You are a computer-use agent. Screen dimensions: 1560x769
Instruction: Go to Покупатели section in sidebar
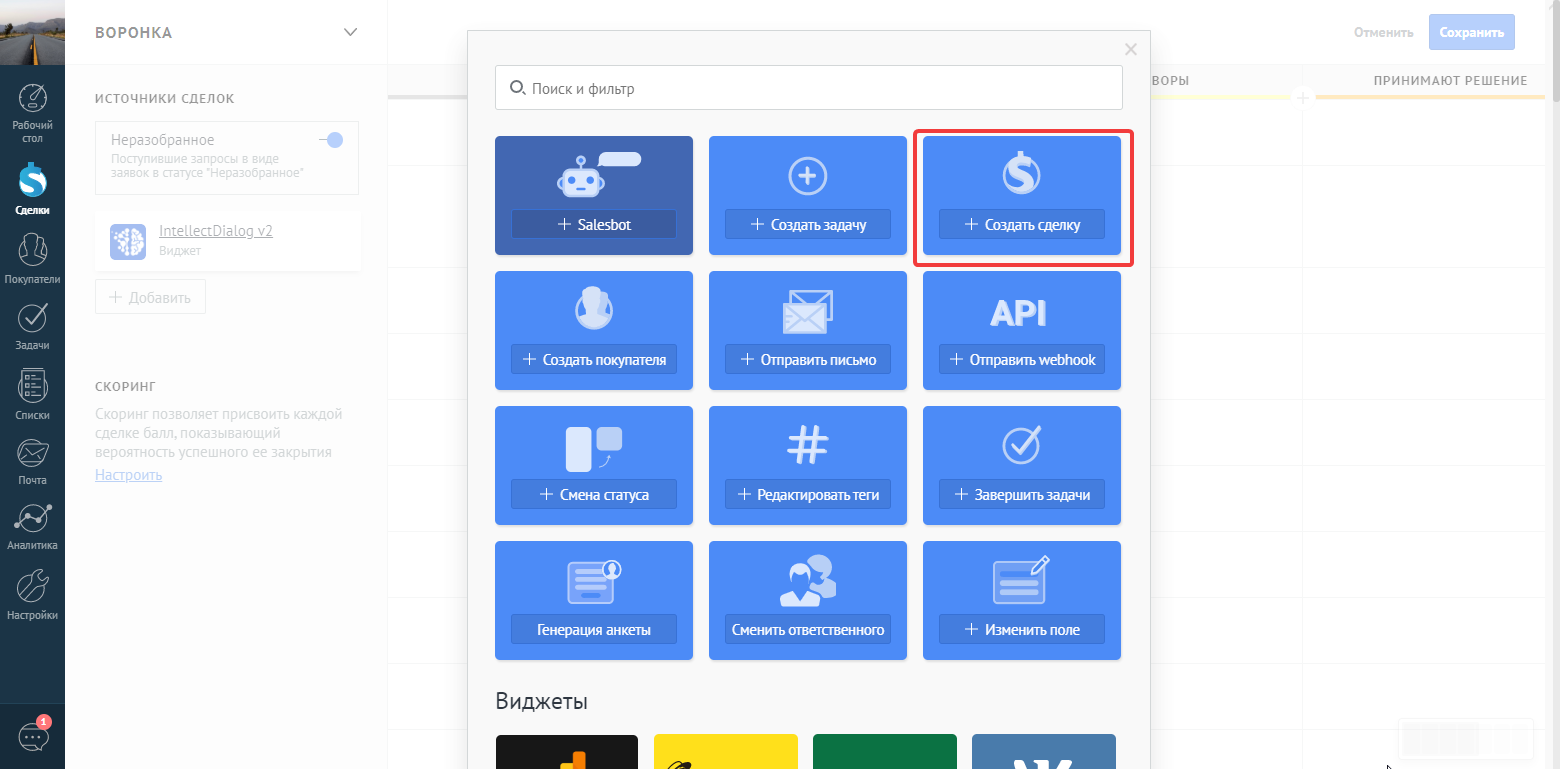pyautogui.click(x=32, y=258)
